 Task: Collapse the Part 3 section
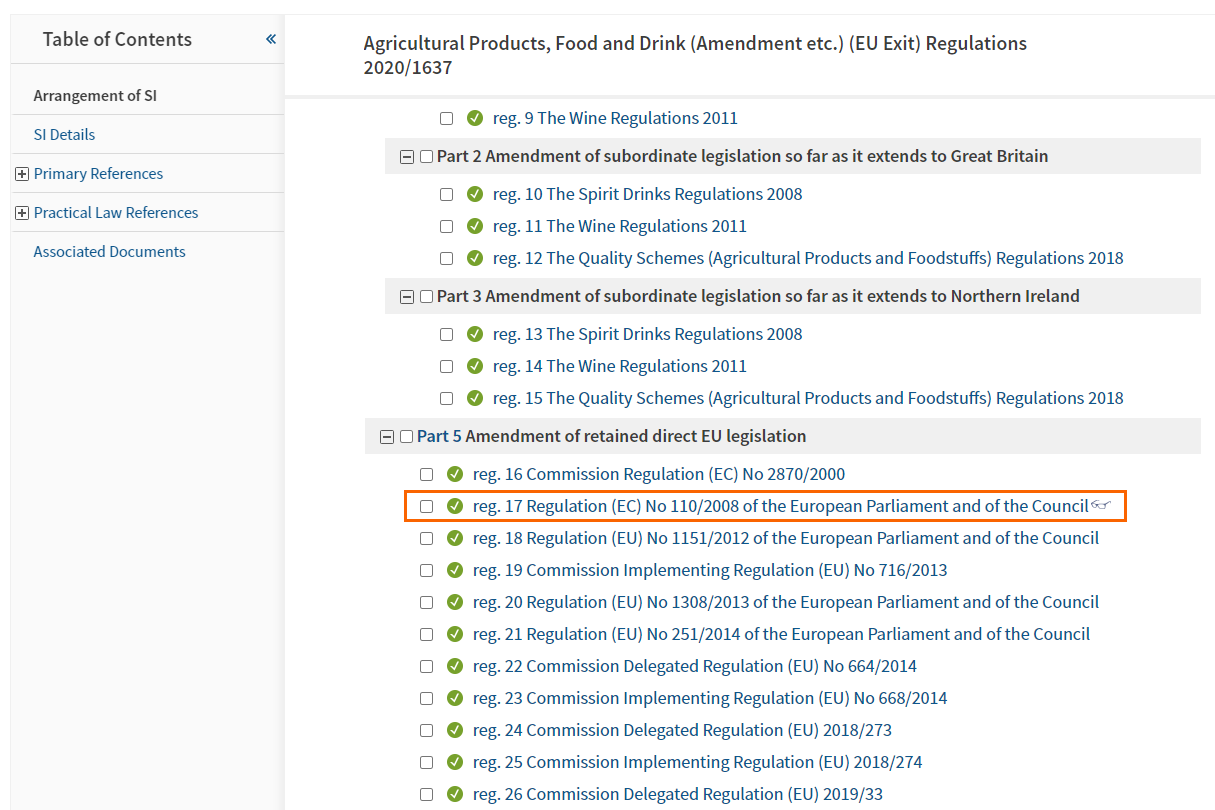coord(407,296)
